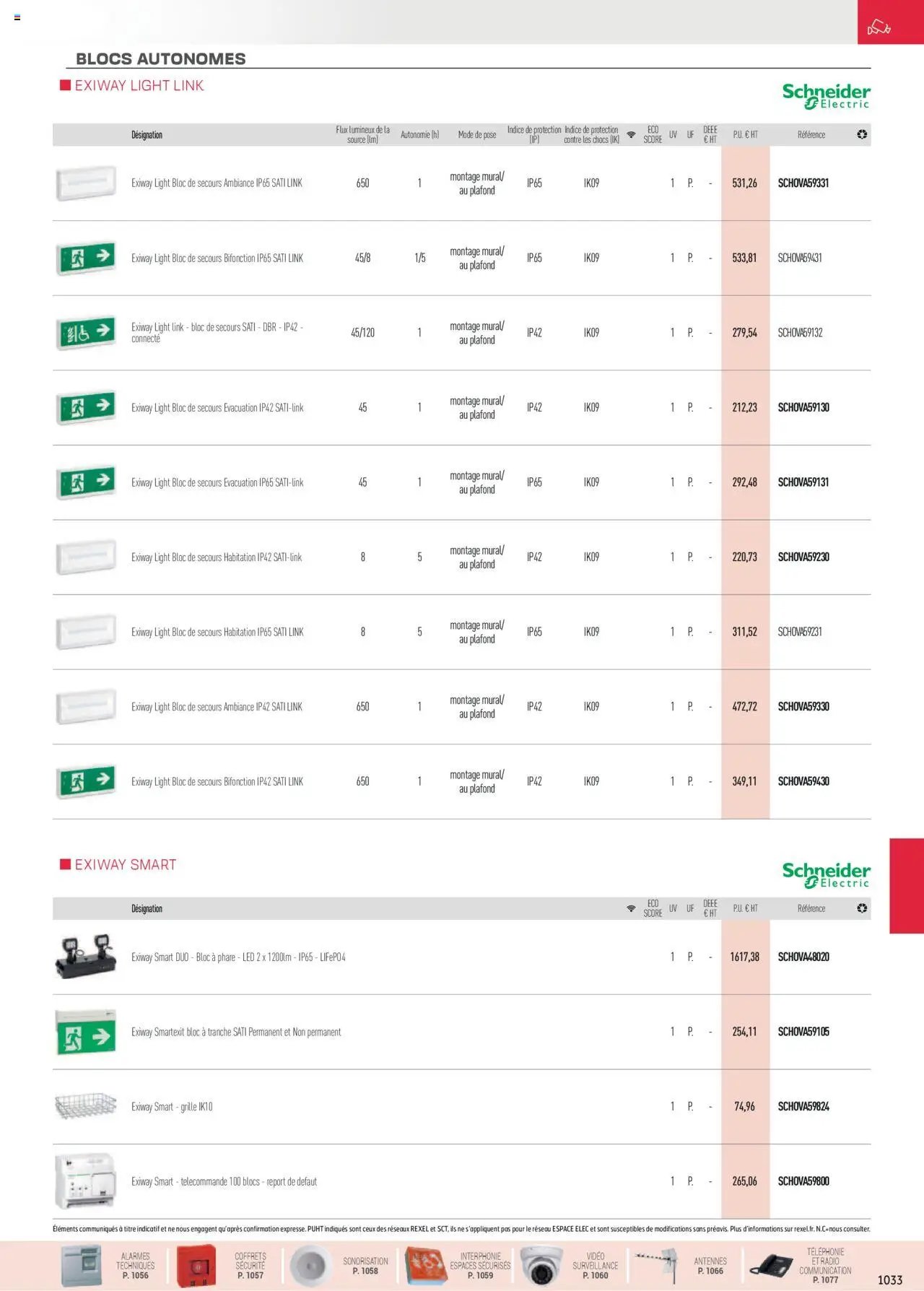
Task: Click the Exiway Smart grille IK10 thumbnail
Action: [86, 1106]
